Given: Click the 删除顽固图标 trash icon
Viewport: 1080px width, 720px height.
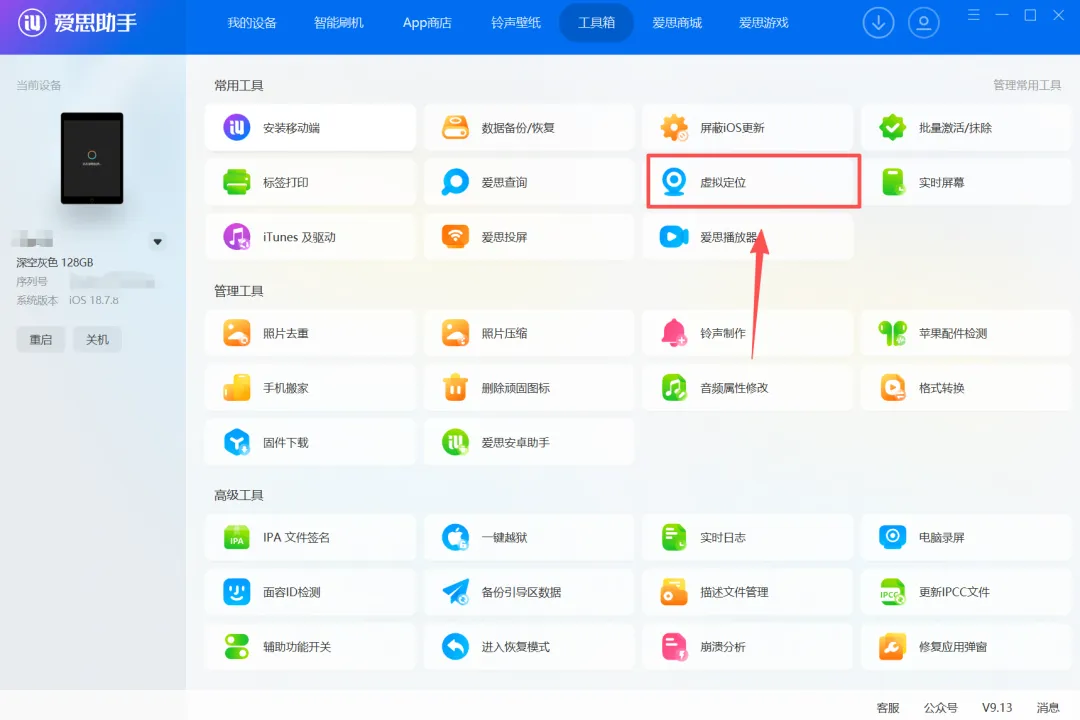Looking at the screenshot, I should point(455,388).
